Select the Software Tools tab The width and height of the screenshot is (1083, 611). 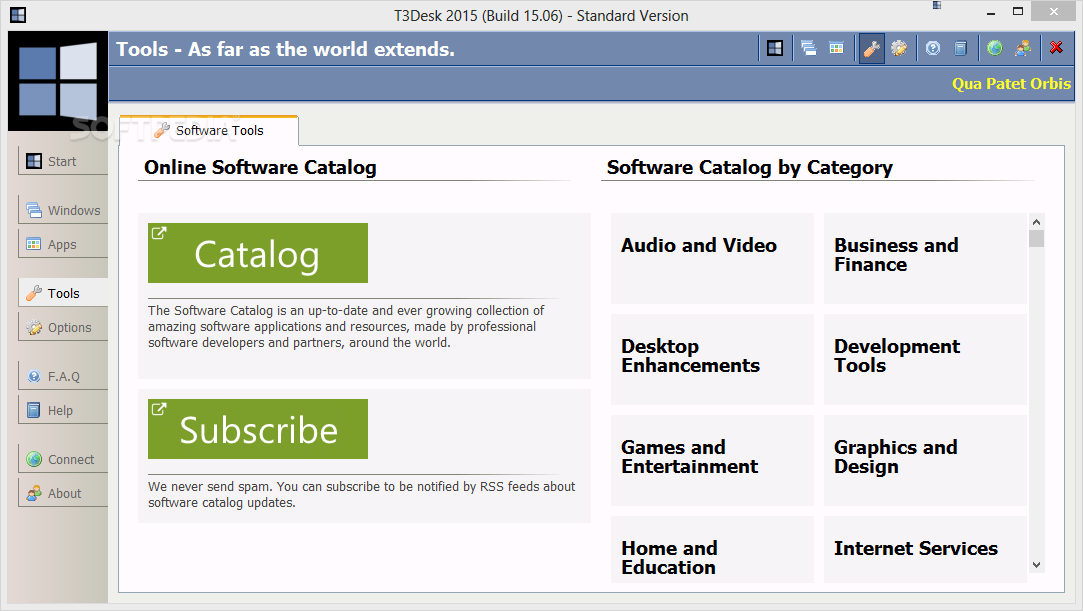209,130
